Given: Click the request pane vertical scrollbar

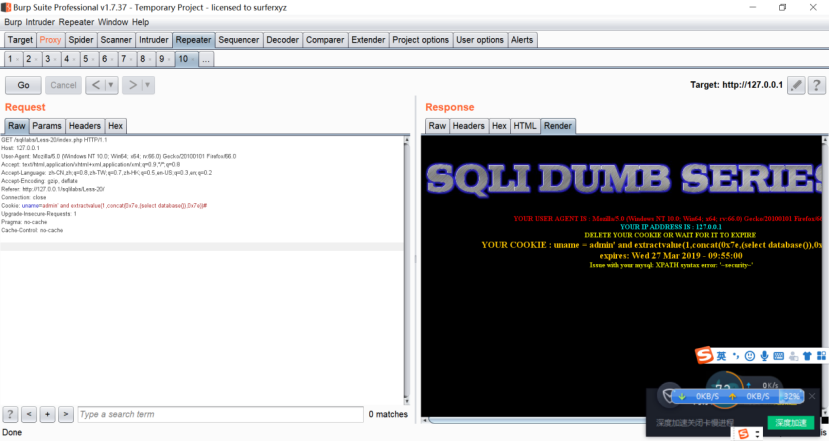Looking at the screenshot, I should coord(407,270).
